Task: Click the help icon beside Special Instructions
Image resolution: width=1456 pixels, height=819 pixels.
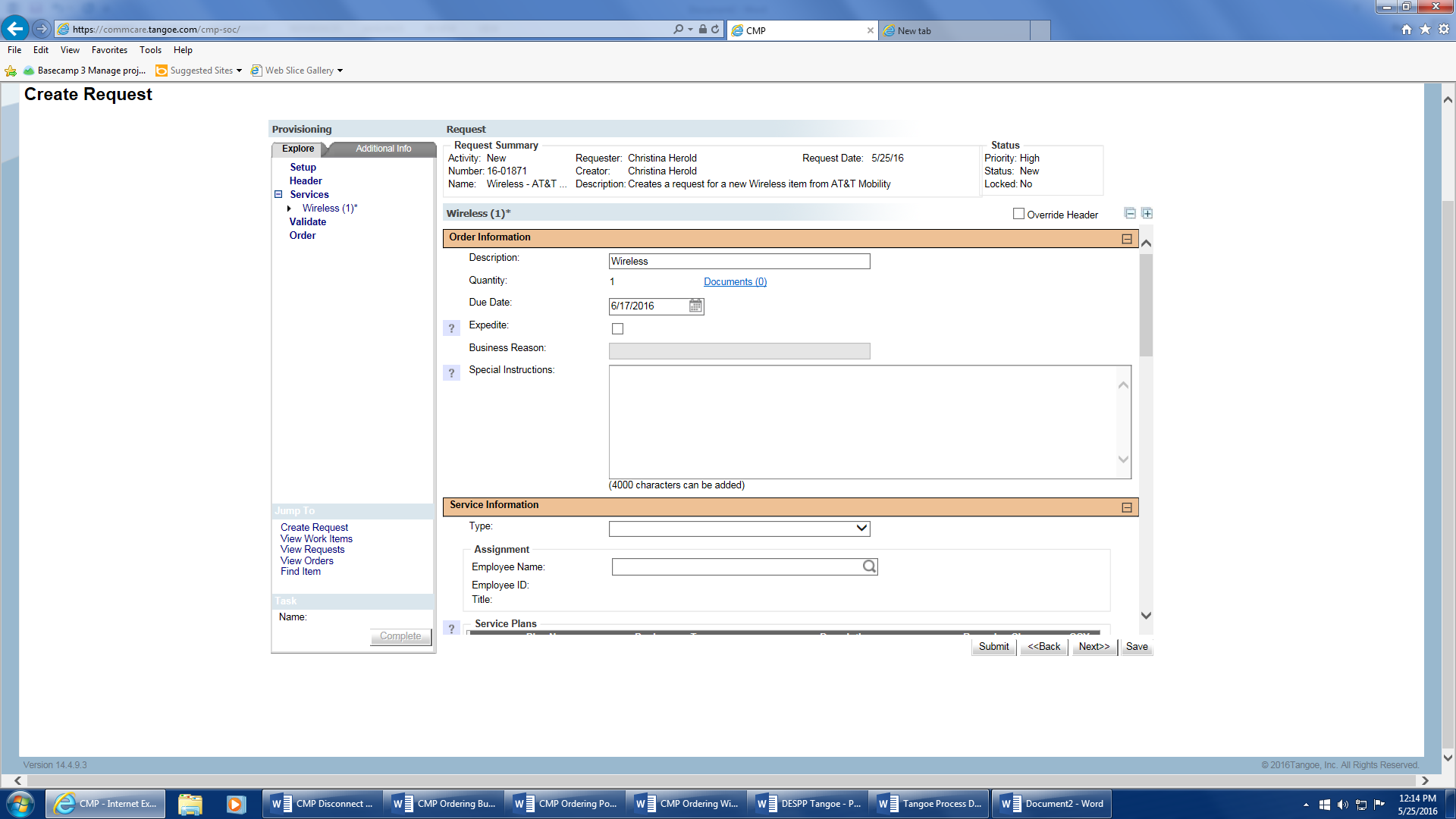Action: [451, 373]
